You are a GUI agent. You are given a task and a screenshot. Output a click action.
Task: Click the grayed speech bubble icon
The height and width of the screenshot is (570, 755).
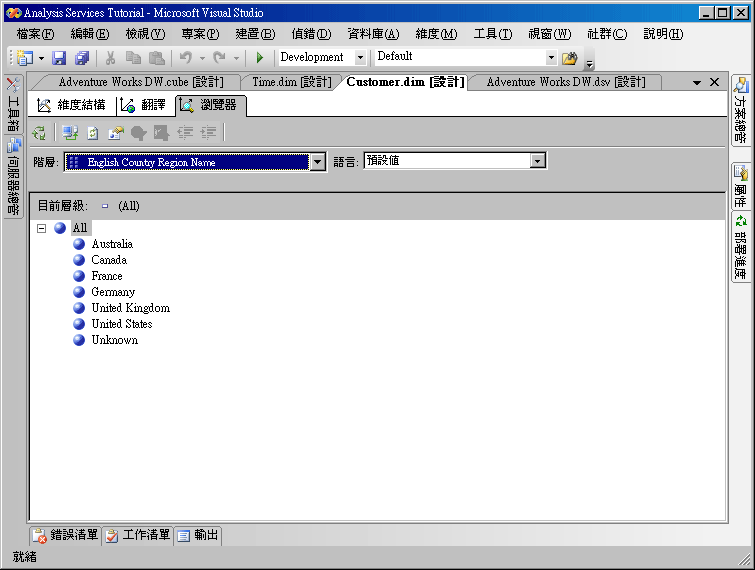click(139, 132)
